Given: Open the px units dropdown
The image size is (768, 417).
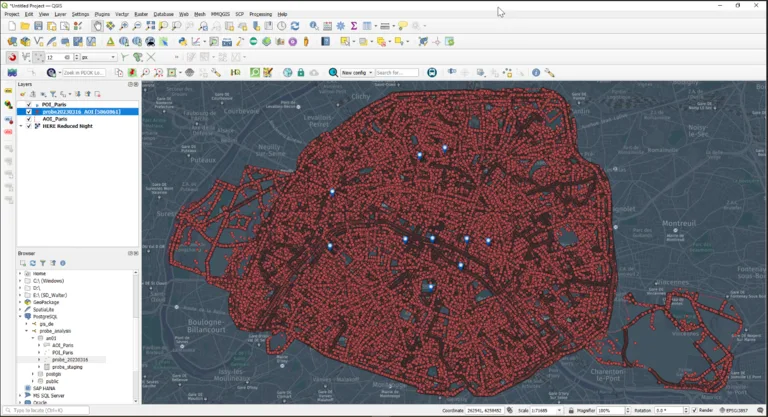Looking at the screenshot, I should (x=98, y=57).
